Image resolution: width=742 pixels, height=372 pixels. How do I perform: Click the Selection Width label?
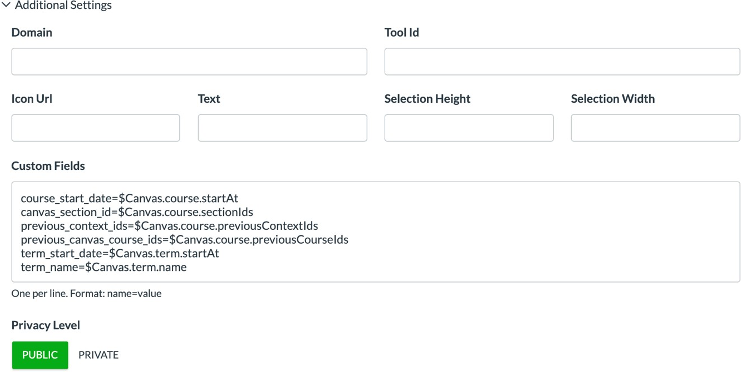click(x=613, y=99)
